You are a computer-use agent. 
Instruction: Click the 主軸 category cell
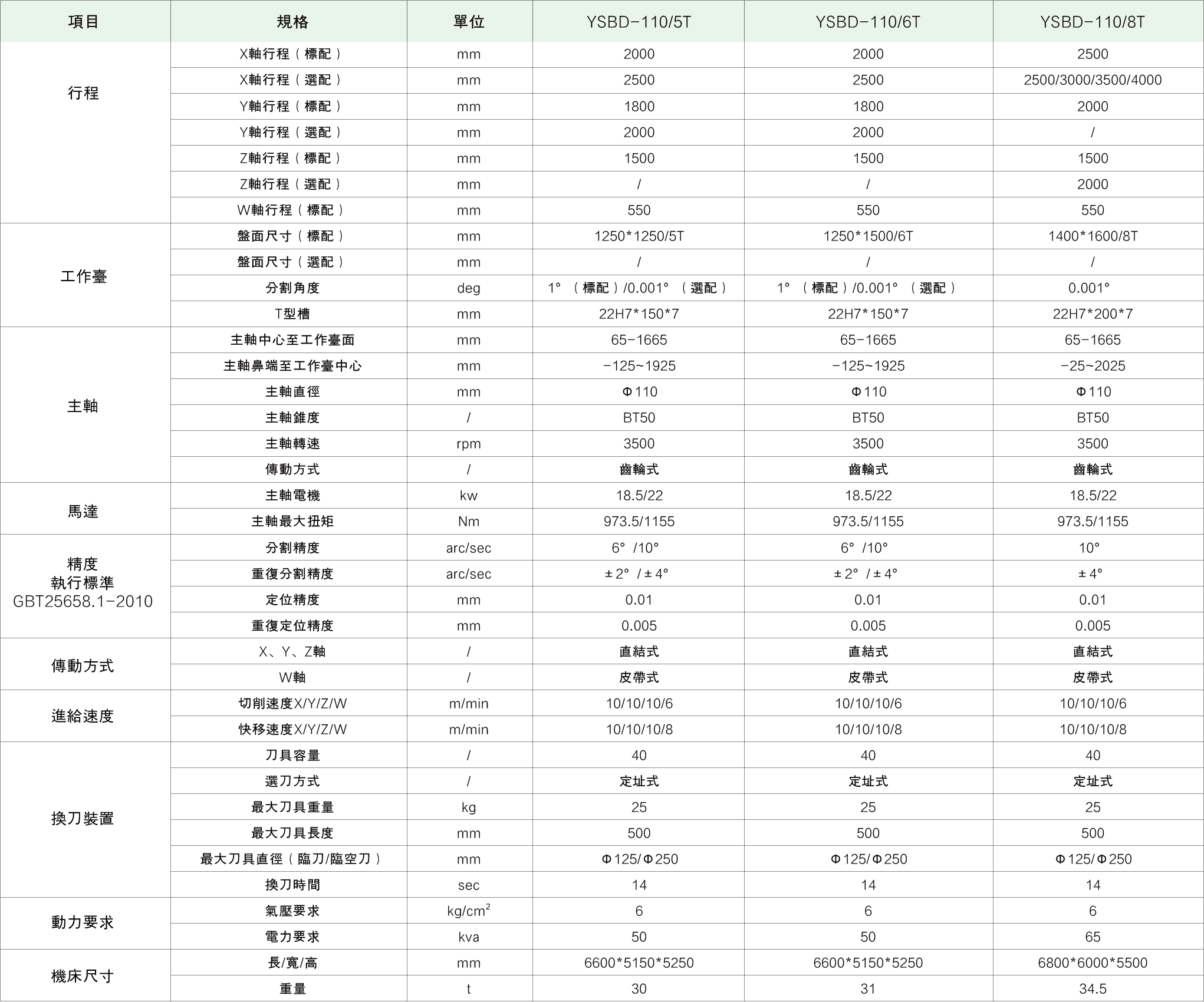coord(83,406)
